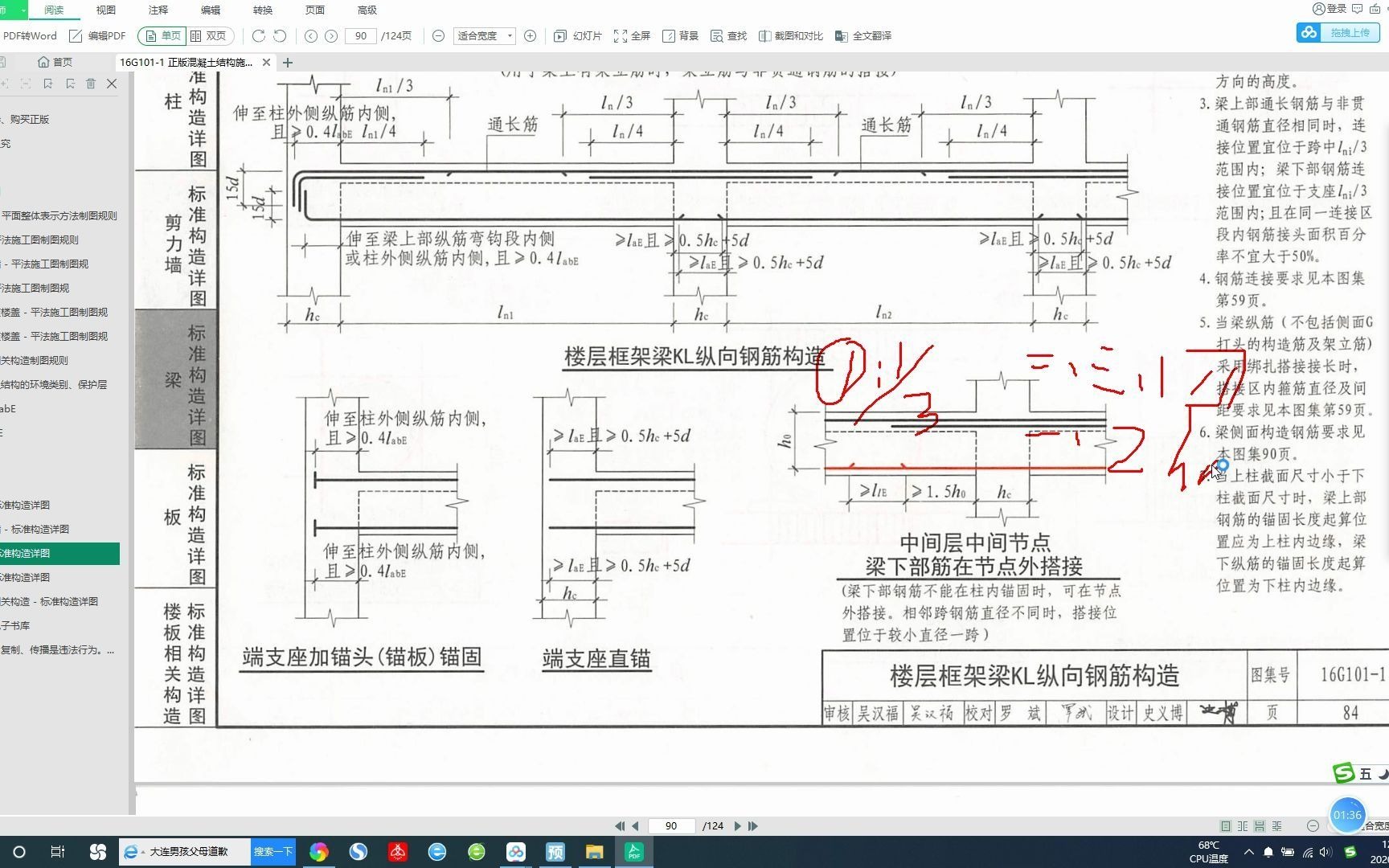Zoom out with the toolbar minus icon

[x=438, y=35]
